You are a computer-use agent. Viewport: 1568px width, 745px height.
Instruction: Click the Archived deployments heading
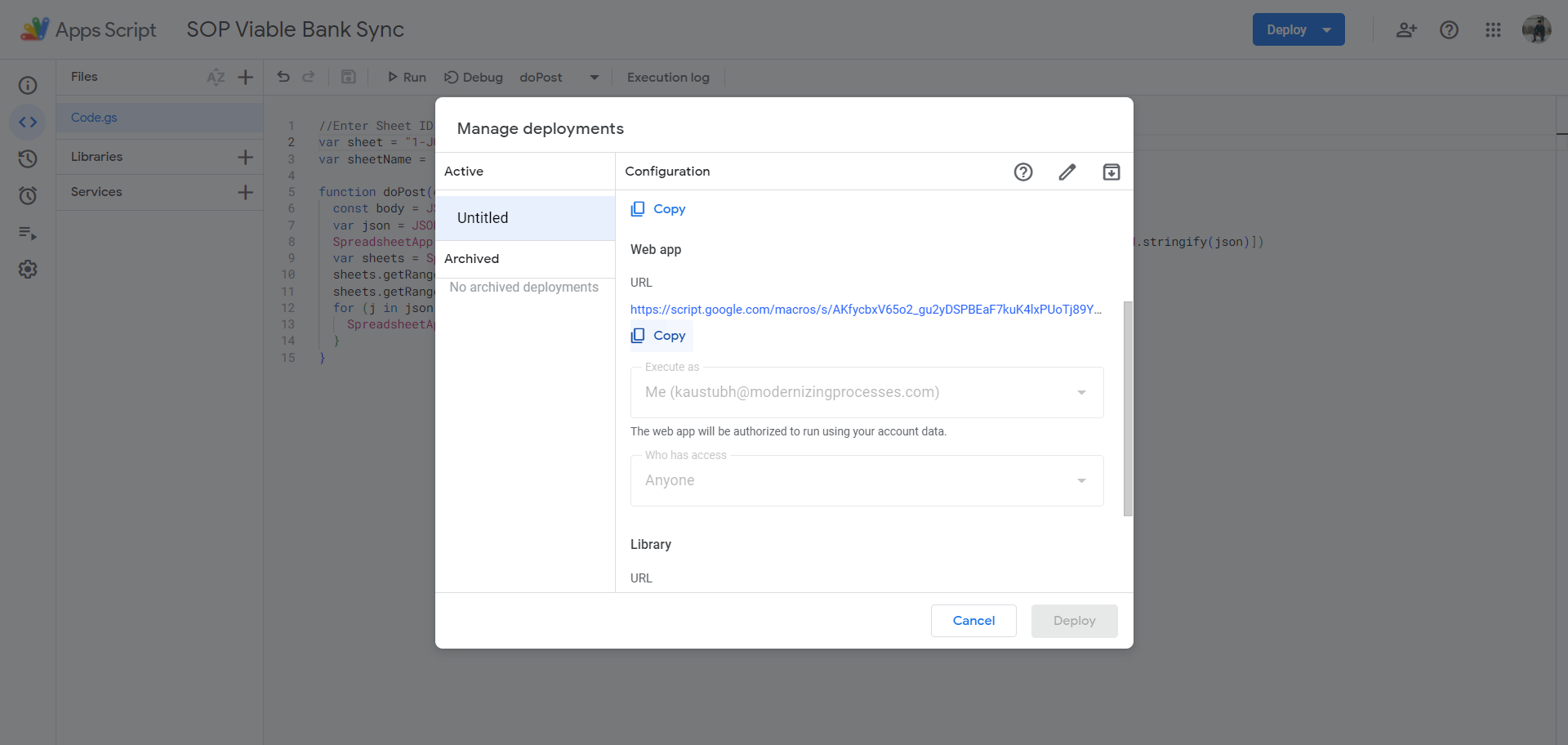[x=471, y=259]
